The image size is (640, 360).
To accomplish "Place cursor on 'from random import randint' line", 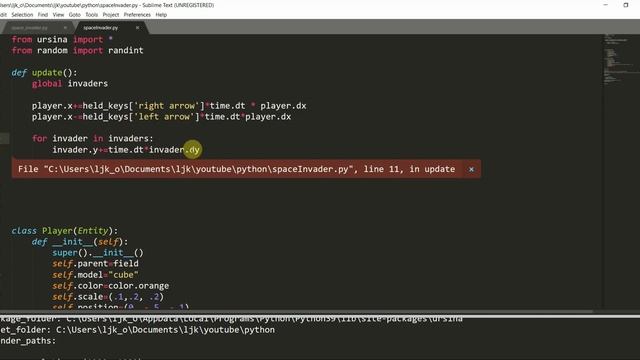I will coord(78,51).
